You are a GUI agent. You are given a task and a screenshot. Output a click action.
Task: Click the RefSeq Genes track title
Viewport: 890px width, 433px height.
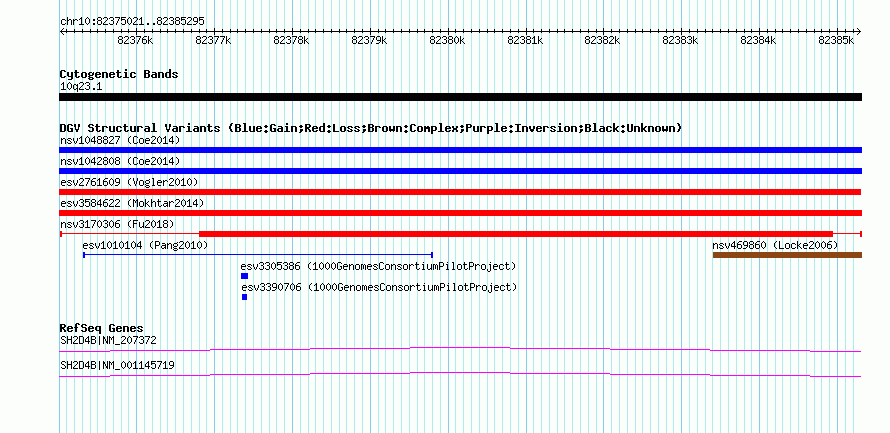[101, 329]
